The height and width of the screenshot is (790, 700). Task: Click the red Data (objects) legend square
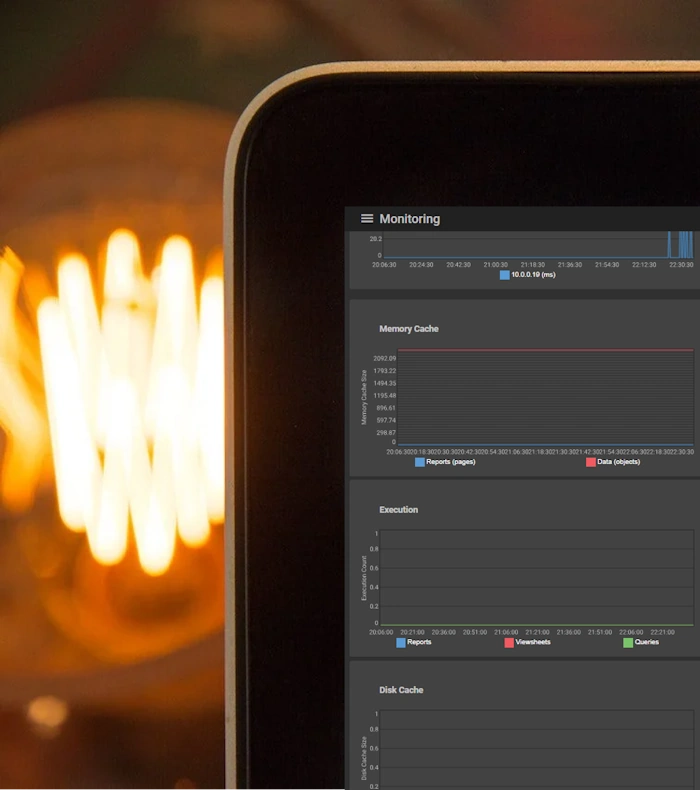pos(591,462)
